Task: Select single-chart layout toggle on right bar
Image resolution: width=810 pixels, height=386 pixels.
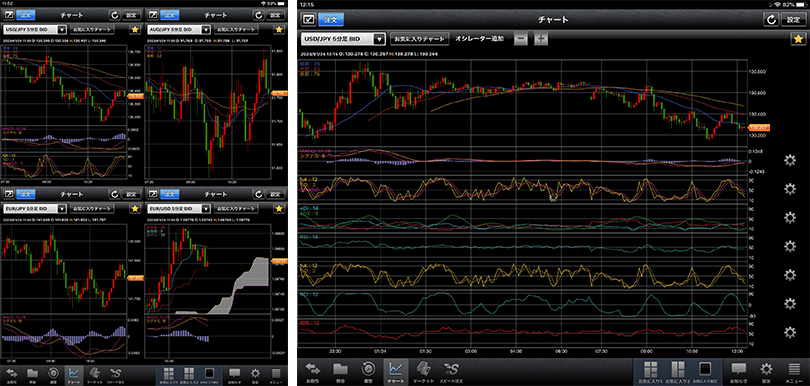Action: pyautogui.click(x=706, y=372)
